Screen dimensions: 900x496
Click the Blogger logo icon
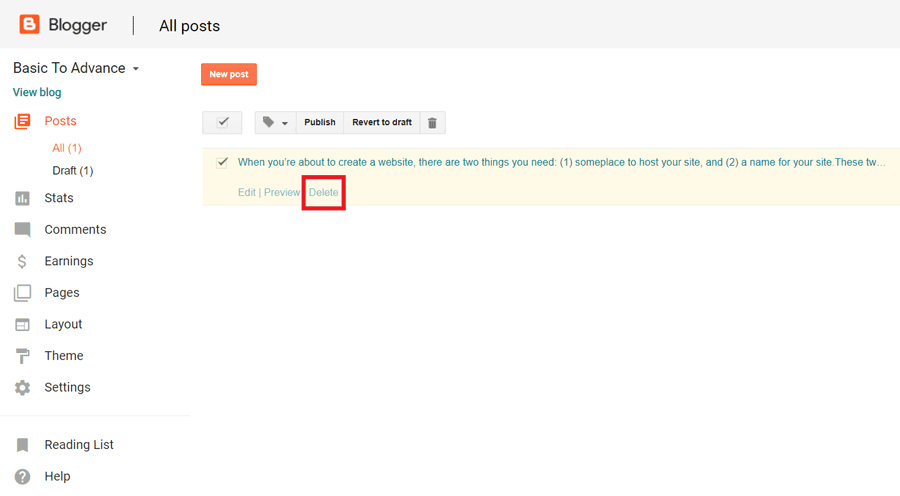30,24
